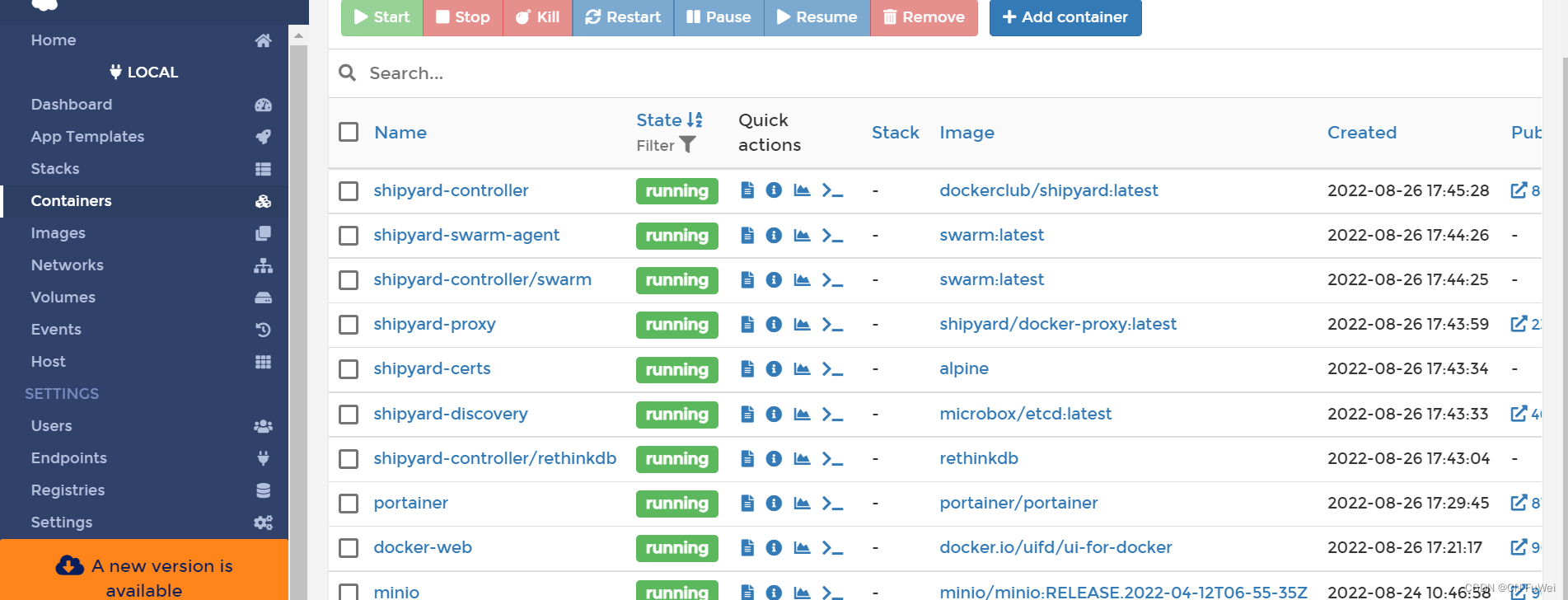This screenshot has height=600, width=1568.
Task: Open published port link for portainer
Action: [1525, 503]
